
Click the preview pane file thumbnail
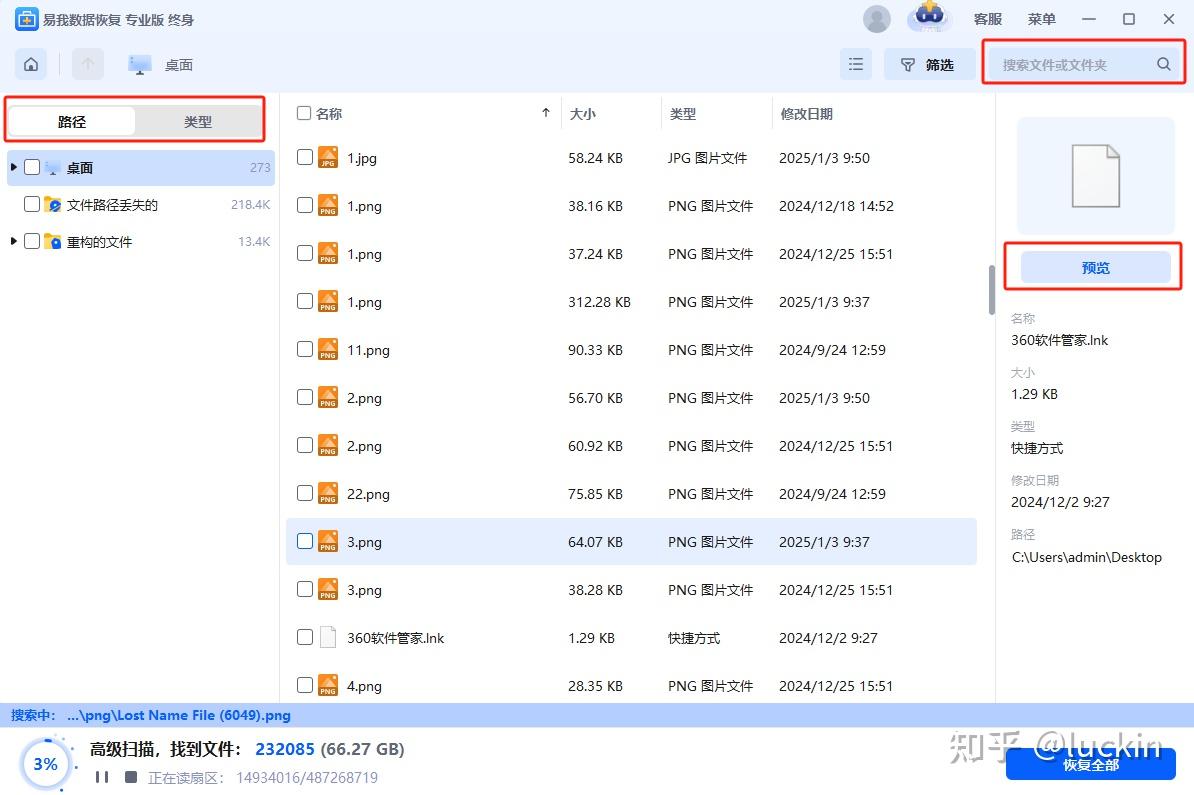(1096, 176)
